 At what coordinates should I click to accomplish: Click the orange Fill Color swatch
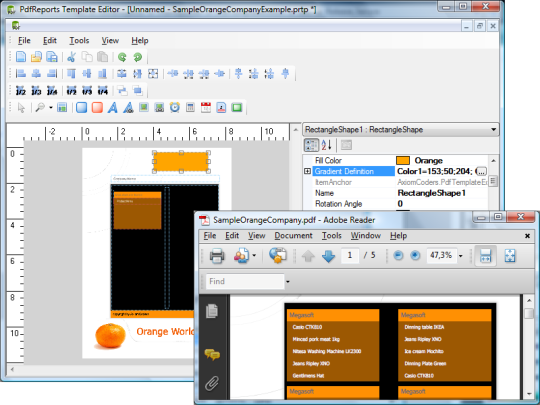(x=403, y=160)
